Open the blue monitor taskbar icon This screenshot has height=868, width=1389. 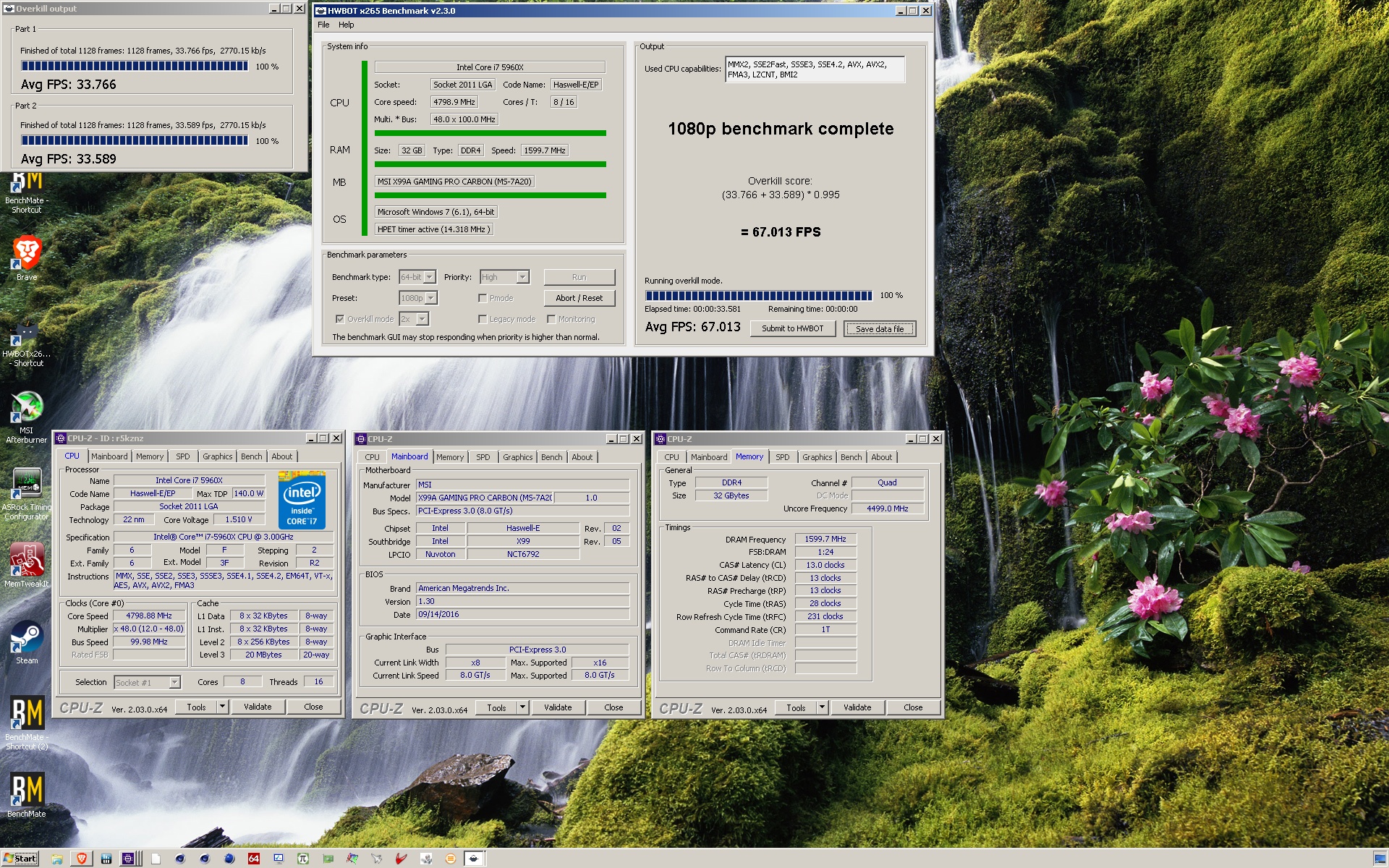pos(279,859)
